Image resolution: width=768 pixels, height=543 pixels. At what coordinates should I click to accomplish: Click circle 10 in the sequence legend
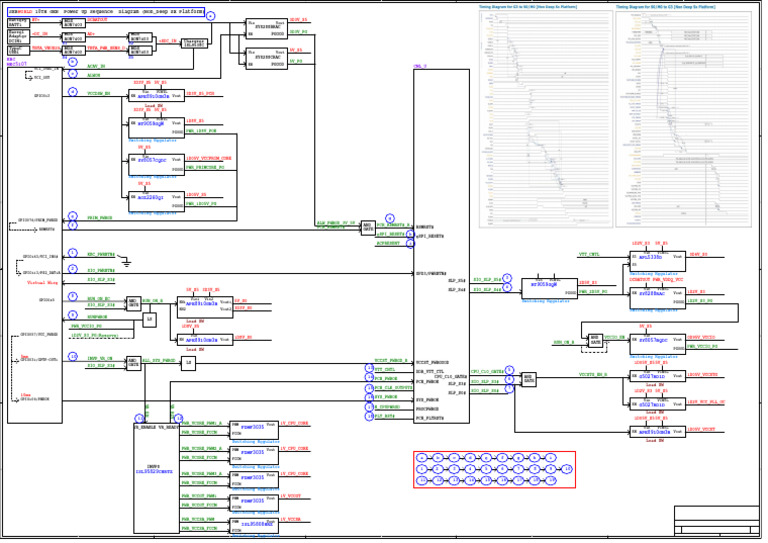point(567,469)
